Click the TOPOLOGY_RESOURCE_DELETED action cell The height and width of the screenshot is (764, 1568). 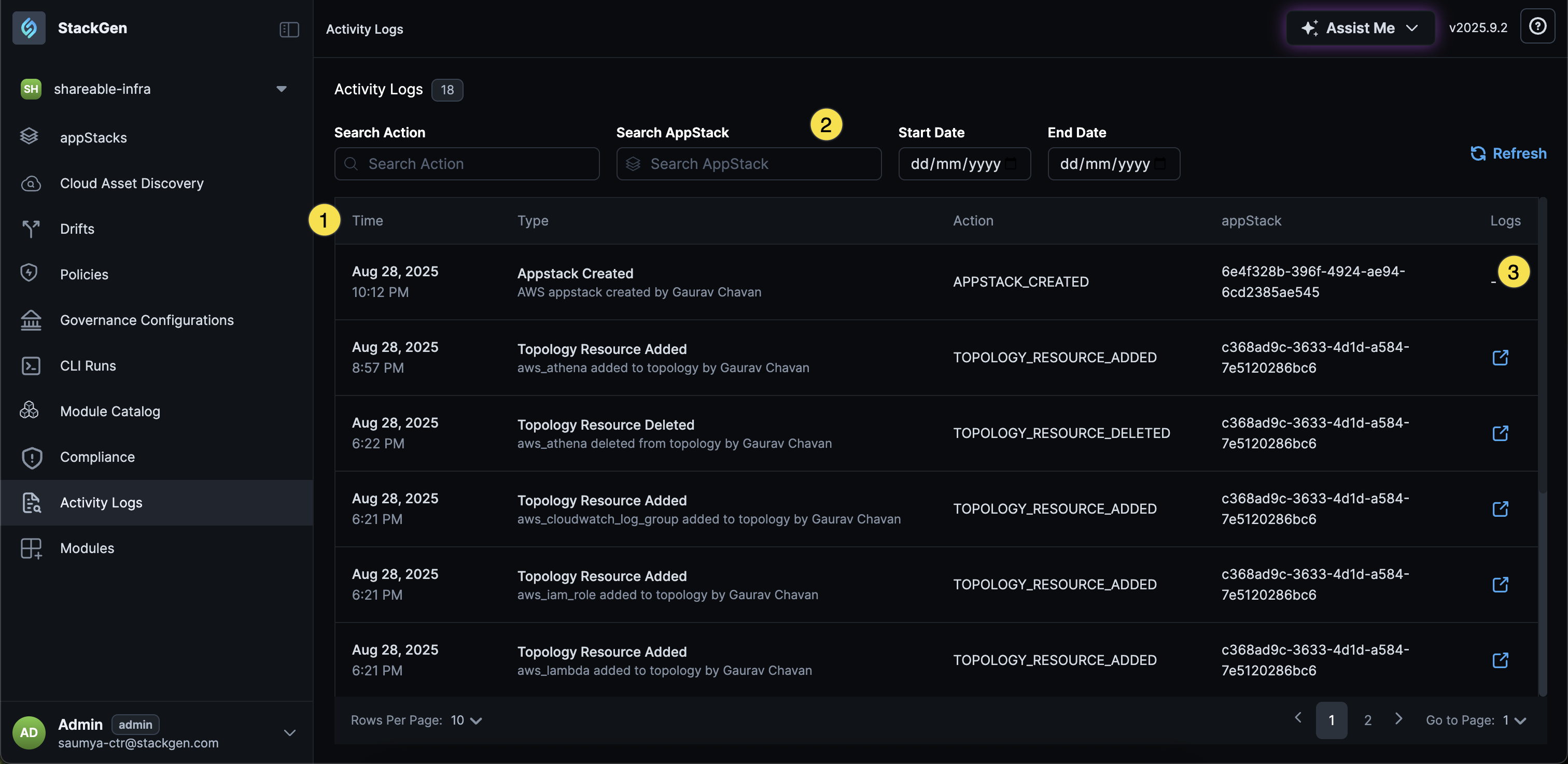(x=1061, y=433)
